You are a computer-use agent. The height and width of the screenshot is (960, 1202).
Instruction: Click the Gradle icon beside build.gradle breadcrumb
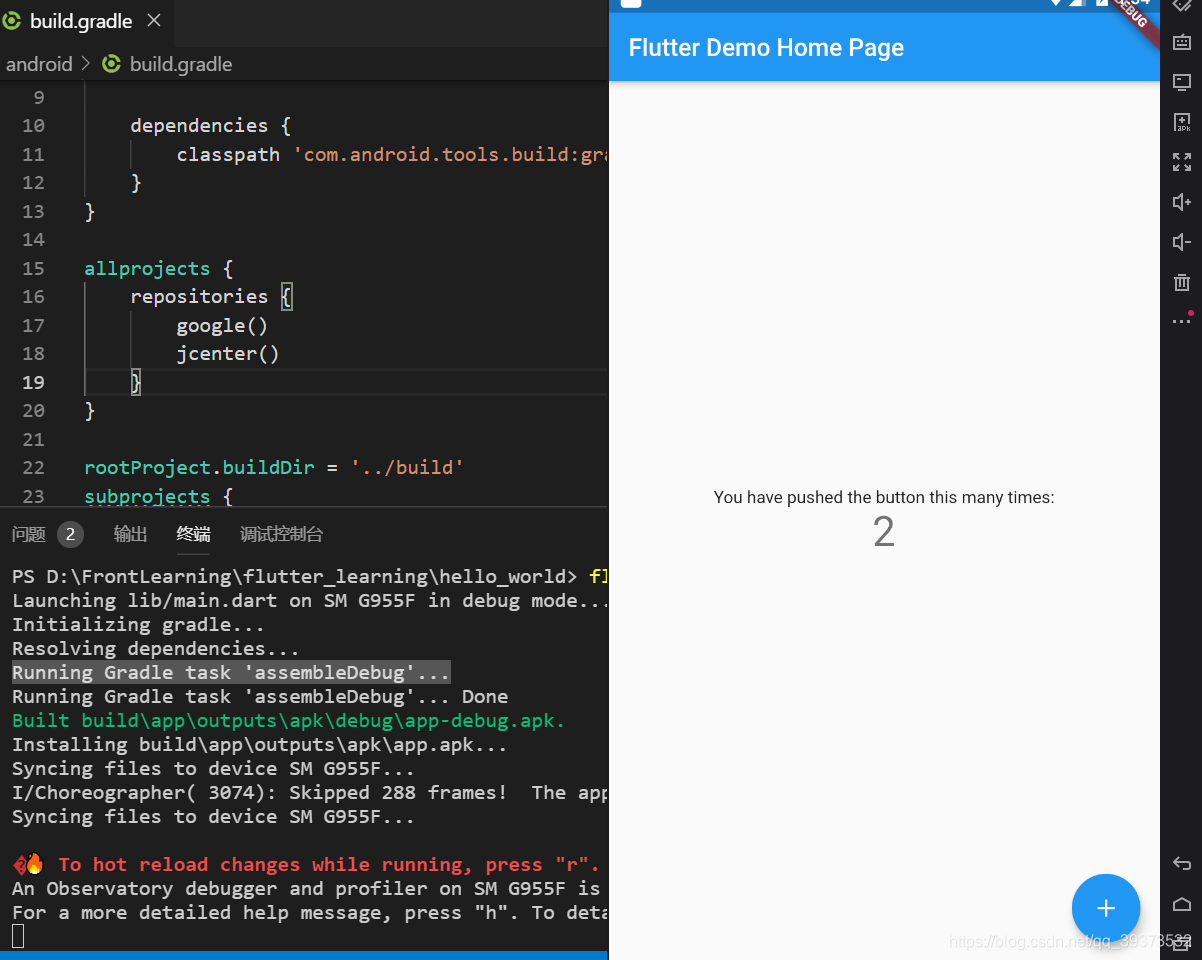click(110, 63)
